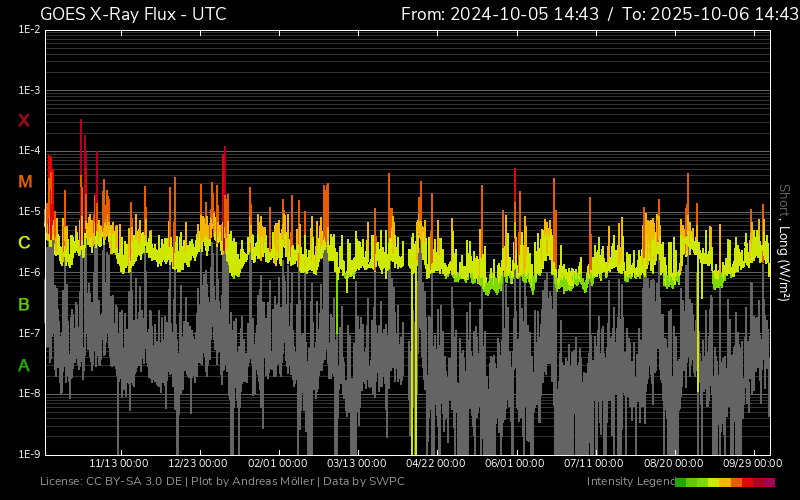Click the 02/01 00:00 x-axis tick label
This screenshot has width=800, height=500.
[277, 464]
